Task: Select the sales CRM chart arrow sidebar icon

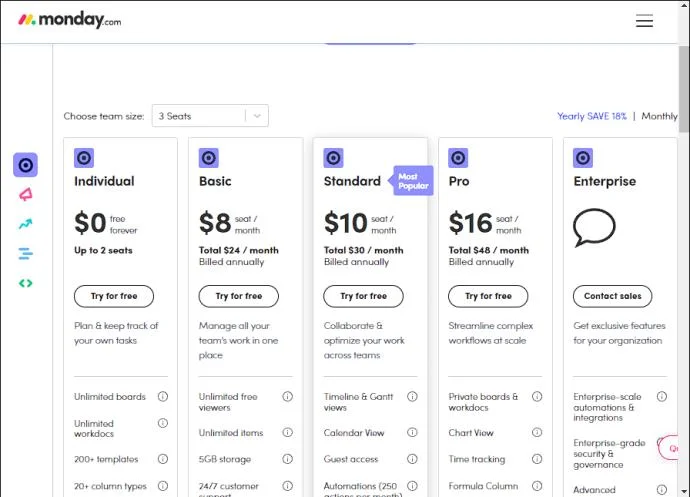Action: 26,224
